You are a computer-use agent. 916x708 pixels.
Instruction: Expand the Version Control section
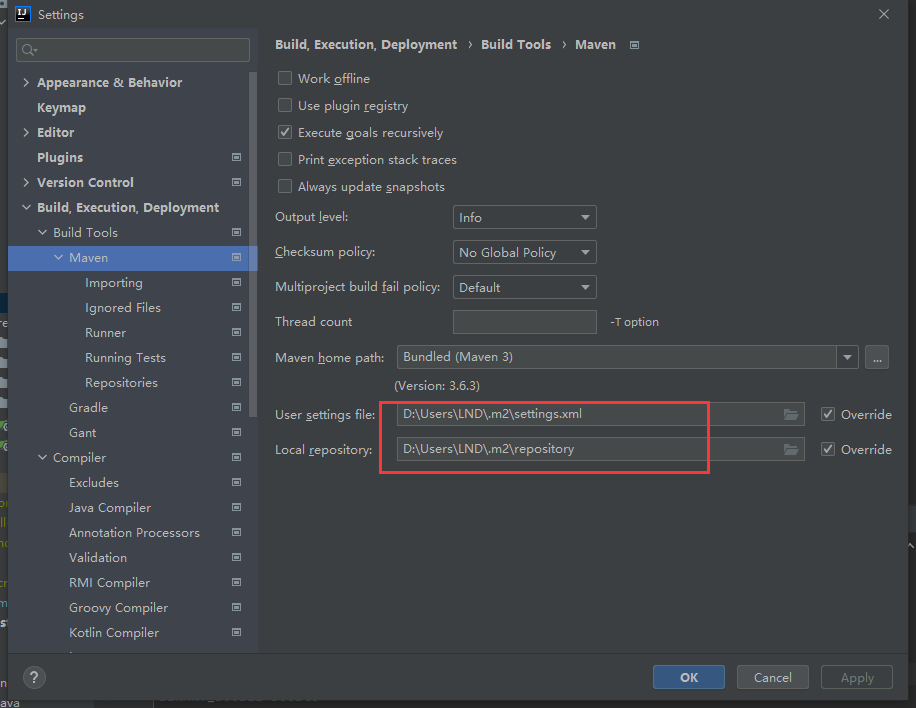[26, 182]
